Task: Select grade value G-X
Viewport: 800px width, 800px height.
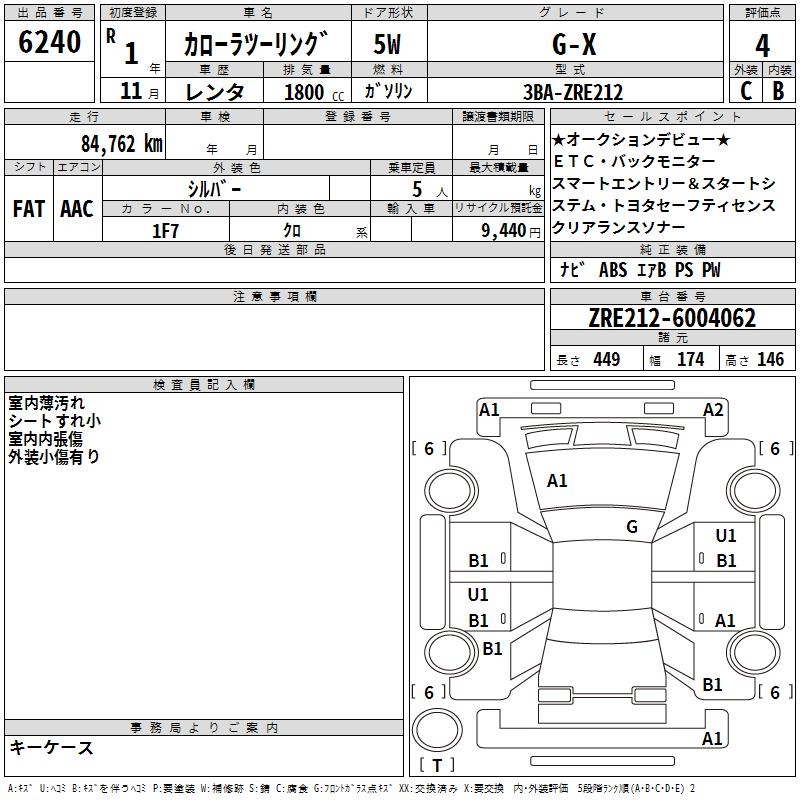Action: [574, 44]
